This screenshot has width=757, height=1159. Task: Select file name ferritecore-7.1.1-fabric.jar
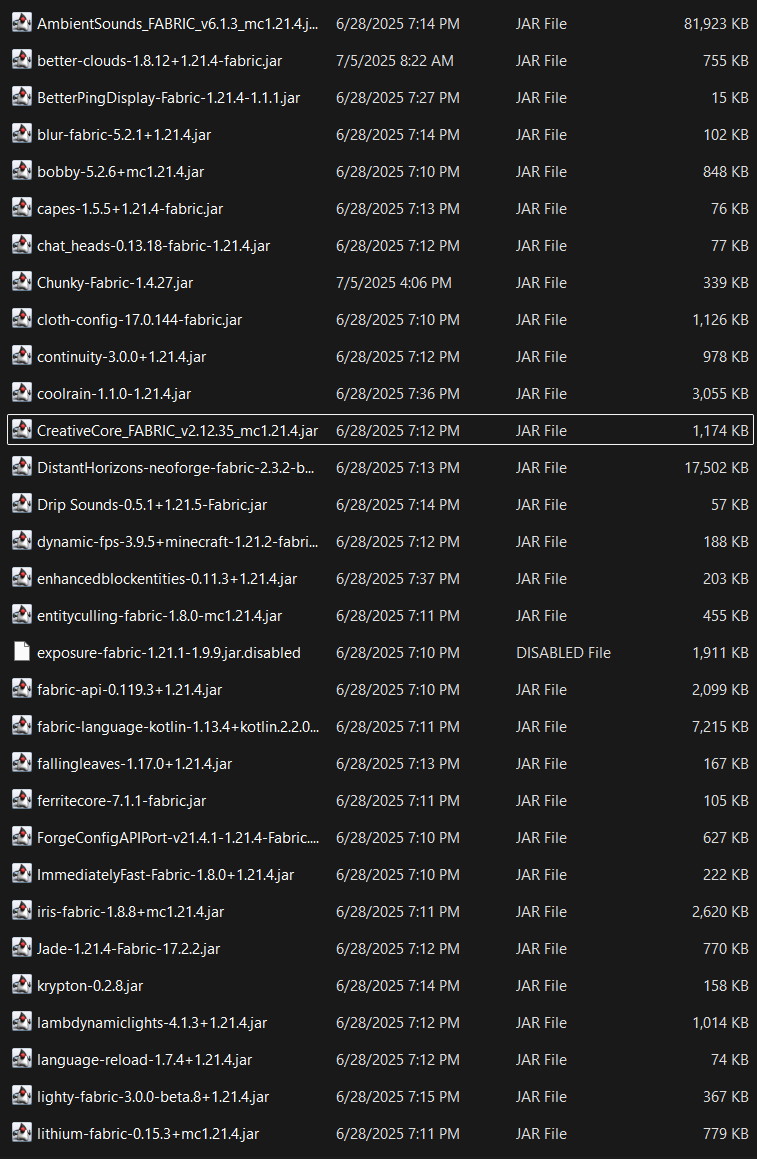click(121, 801)
